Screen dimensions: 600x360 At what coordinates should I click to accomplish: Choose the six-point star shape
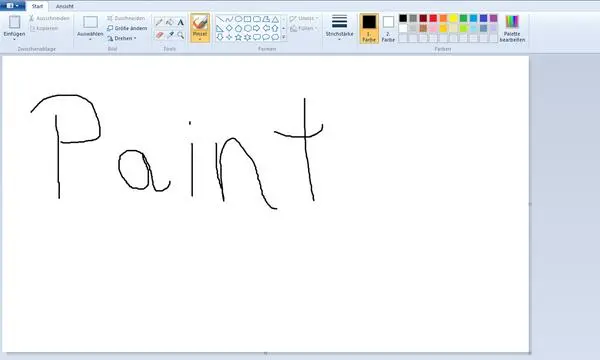tap(248, 37)
